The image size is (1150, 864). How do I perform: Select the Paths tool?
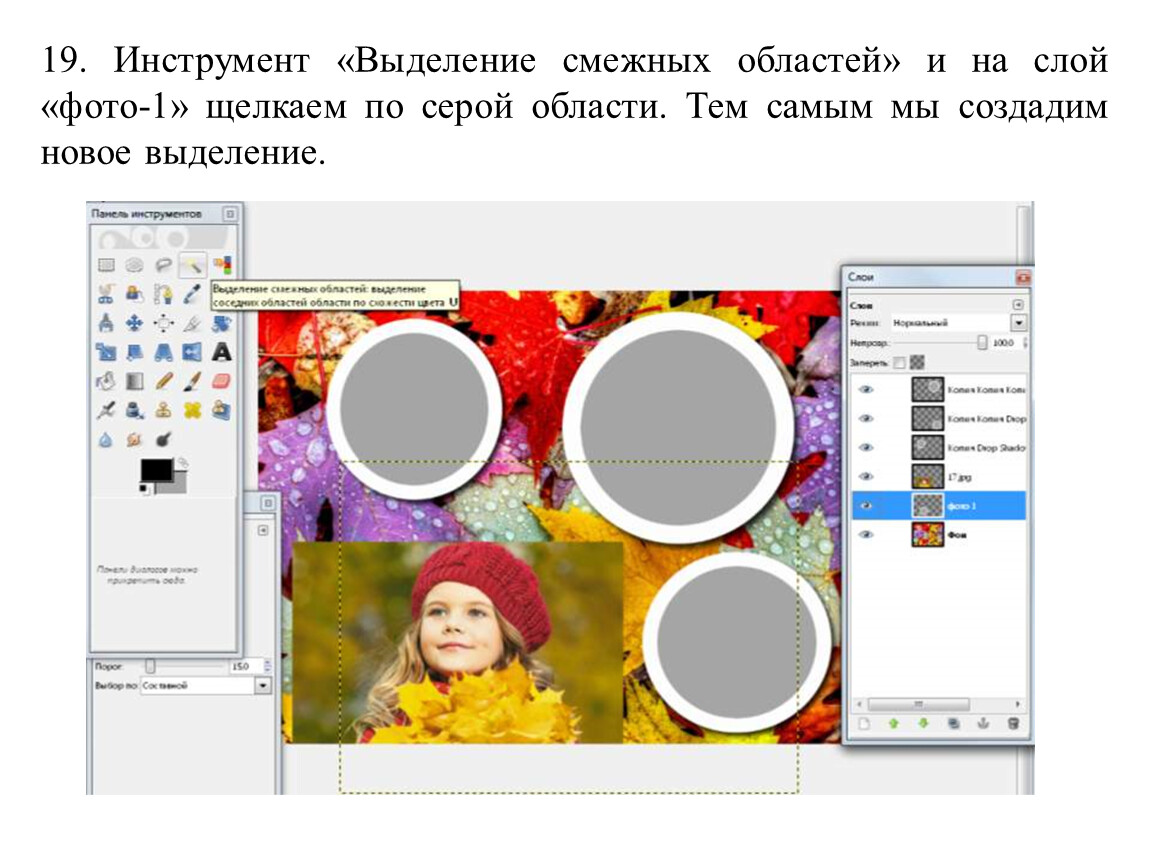tap(163, 294)
